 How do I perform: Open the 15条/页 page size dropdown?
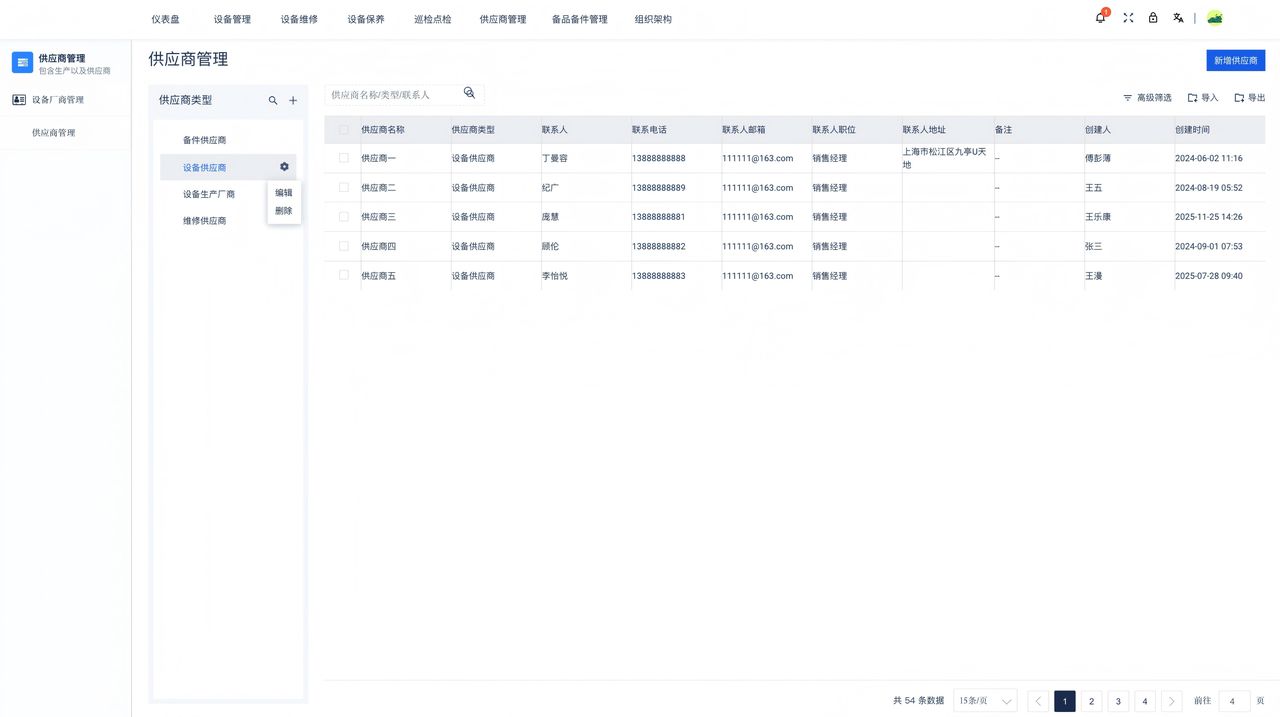(x=985, y=701)
